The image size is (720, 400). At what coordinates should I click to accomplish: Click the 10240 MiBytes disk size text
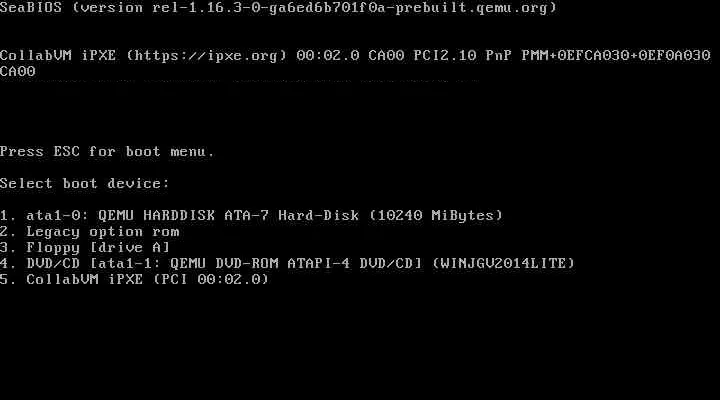(x=436, y=215)
